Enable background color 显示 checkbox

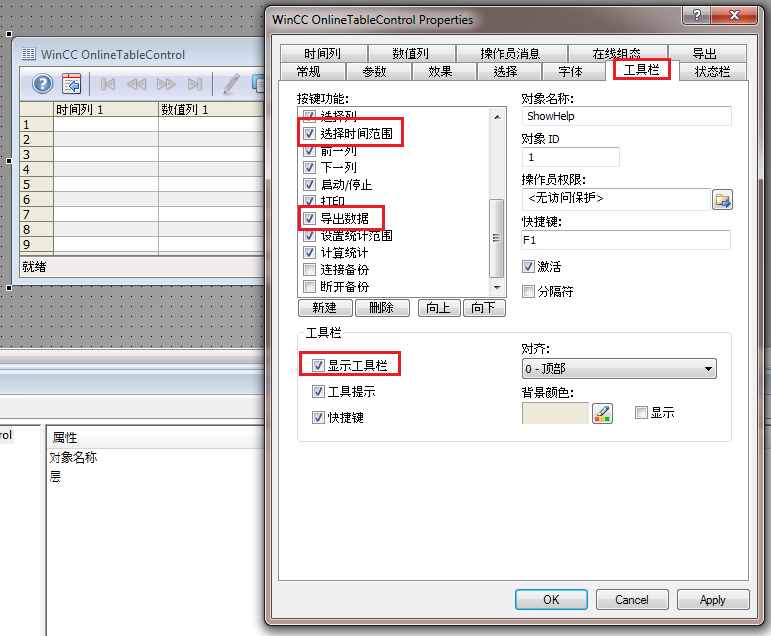click(641, 413)
